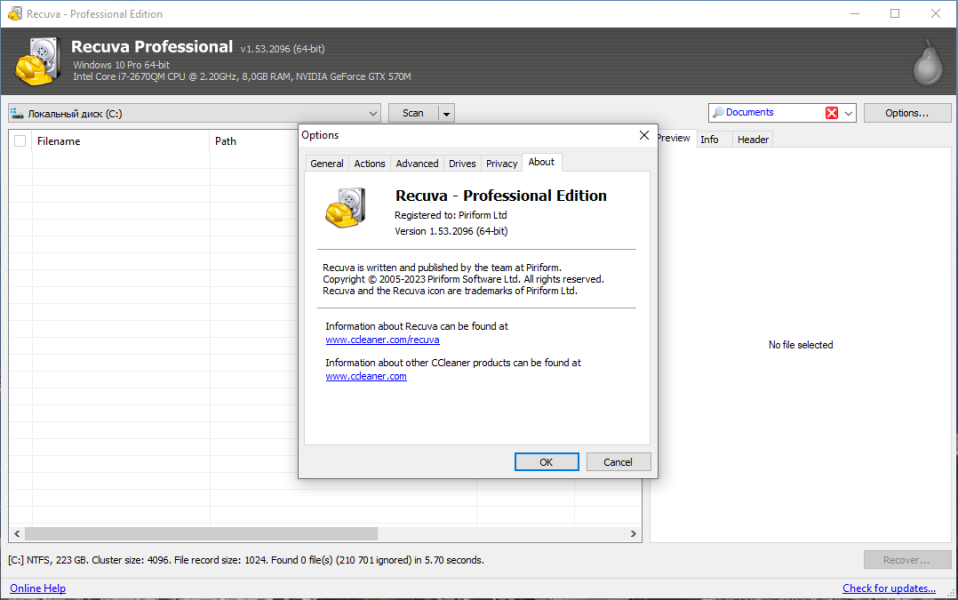Image resolution: width=958 pixels, height=600 pixels.
Task: Click Check for updates... link
Action: (x=889, y=588)
